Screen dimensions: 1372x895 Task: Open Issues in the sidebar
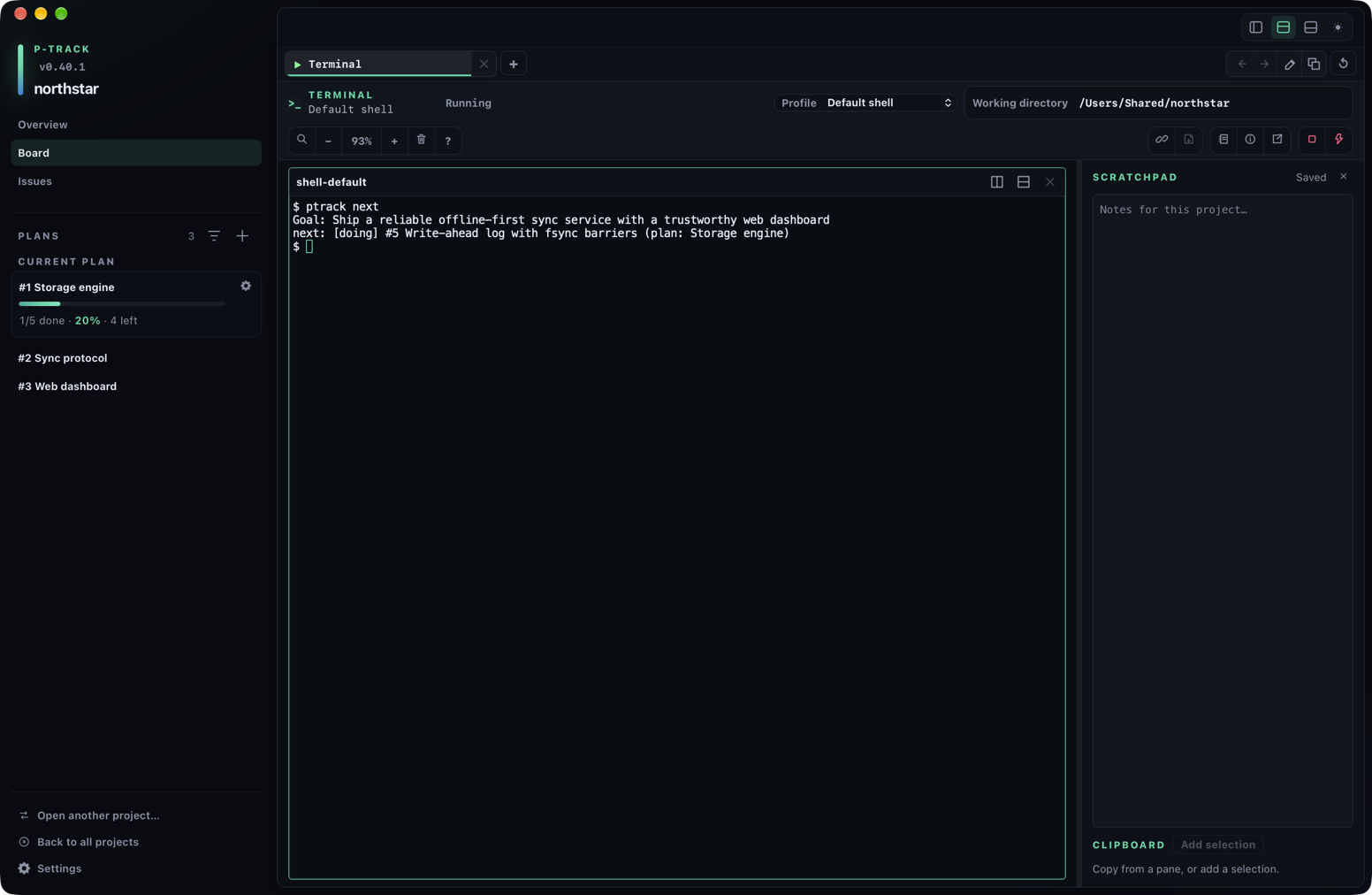(136, 181)
